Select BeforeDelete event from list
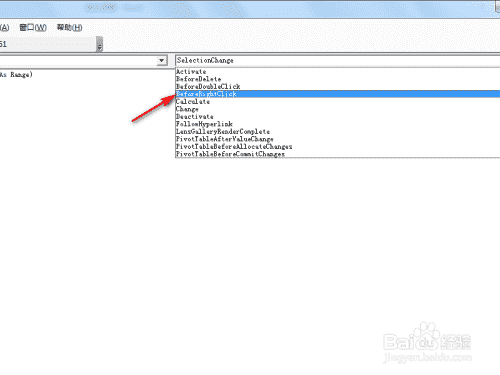The image size is (500, 375). (x=337, y=79)
